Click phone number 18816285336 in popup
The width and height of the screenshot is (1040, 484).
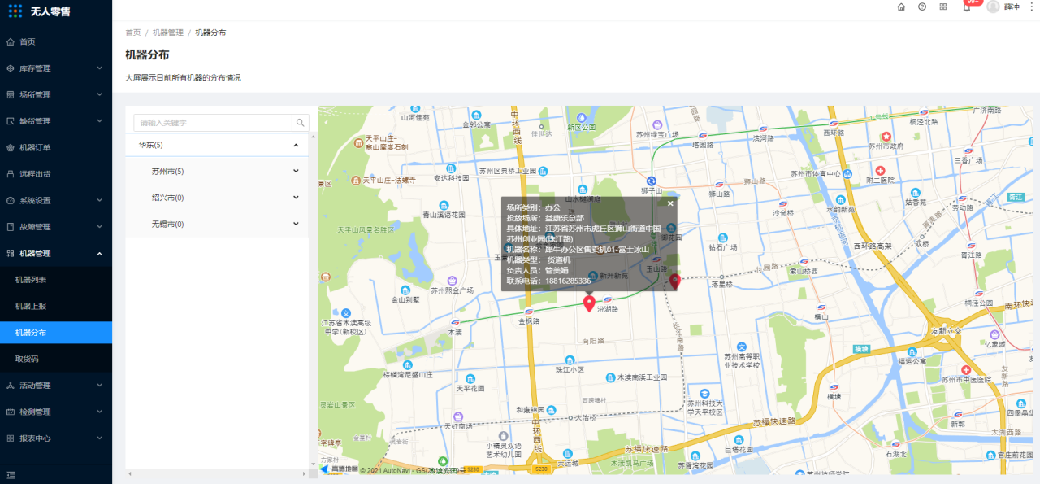[x=567, y=281]
